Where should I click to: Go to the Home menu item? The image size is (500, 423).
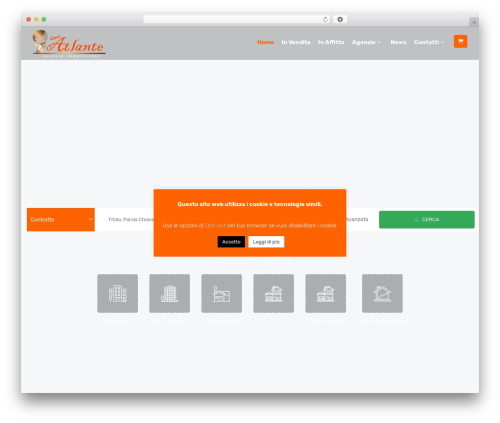coord(265,42)
